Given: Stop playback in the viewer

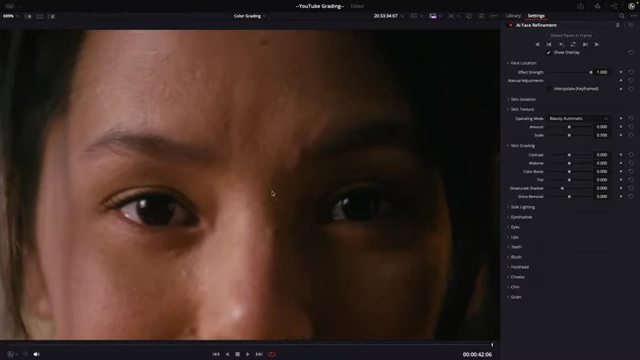Looking at the screenshot, I should click(x=238, y=354).
